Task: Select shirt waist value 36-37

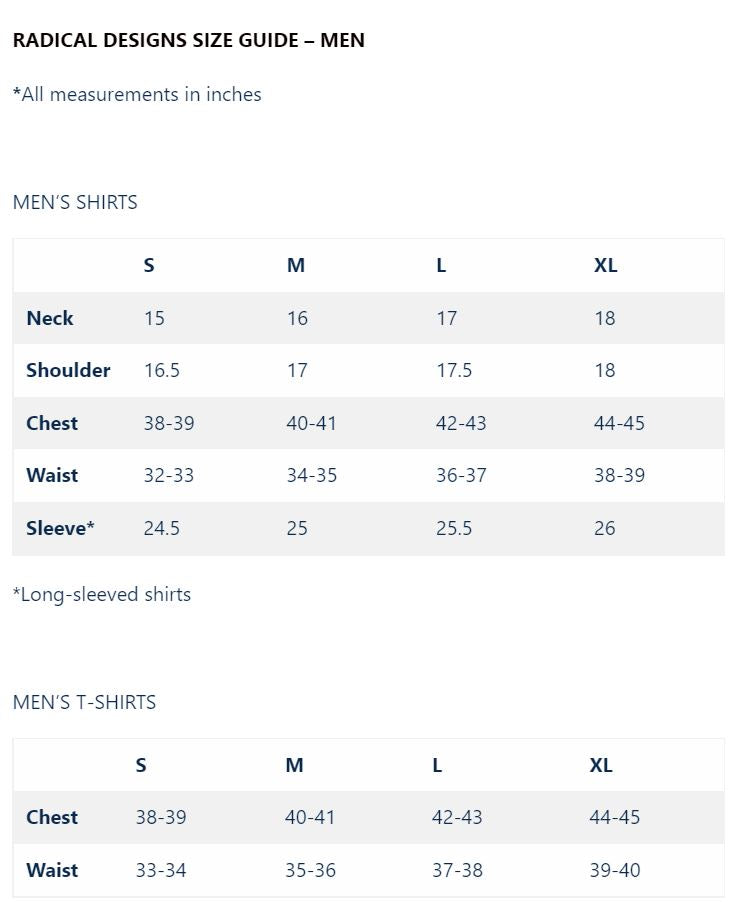Action: (461, 476)
